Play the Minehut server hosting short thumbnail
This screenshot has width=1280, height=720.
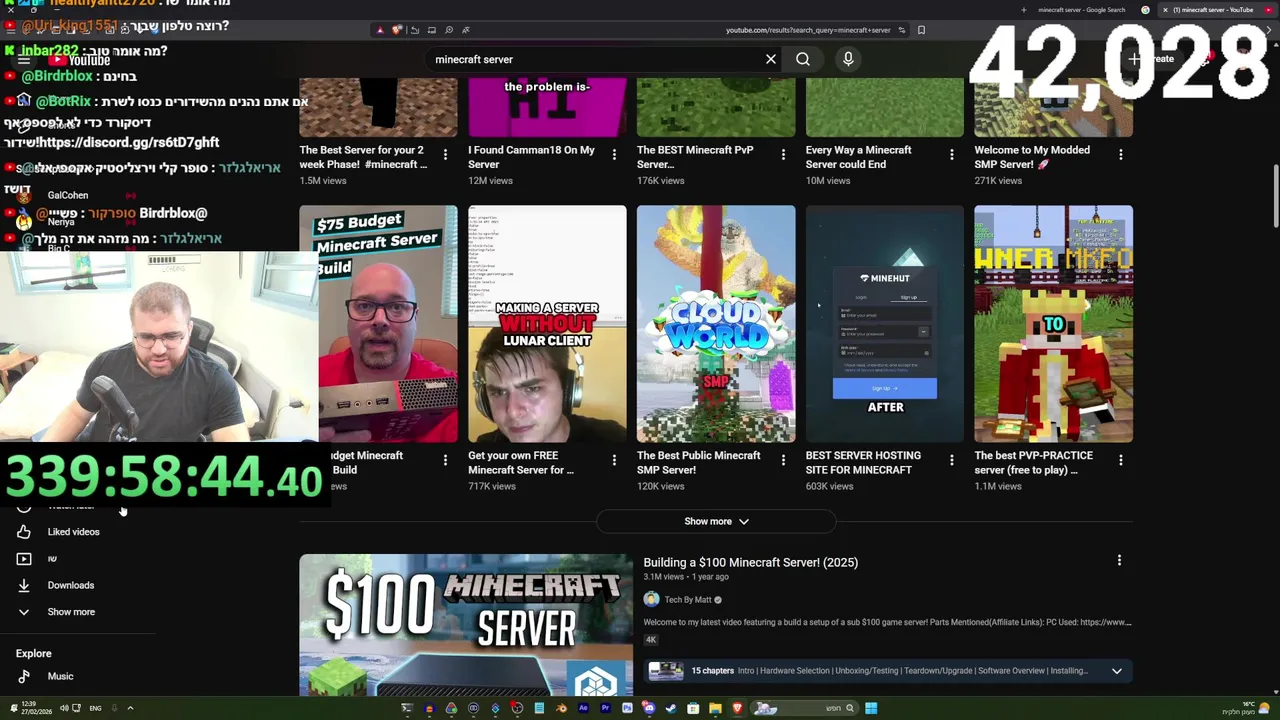[x=885, y=324]
